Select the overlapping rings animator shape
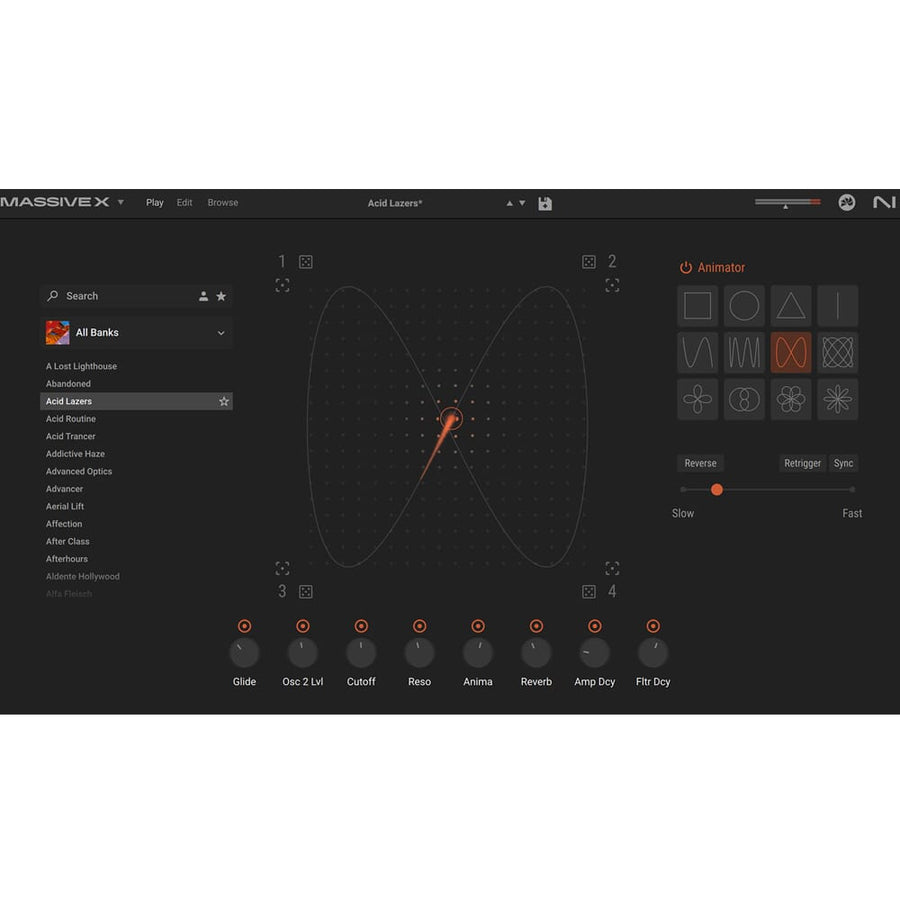The height and width of the screenshot is (900, 900). [x=744, y=399]
